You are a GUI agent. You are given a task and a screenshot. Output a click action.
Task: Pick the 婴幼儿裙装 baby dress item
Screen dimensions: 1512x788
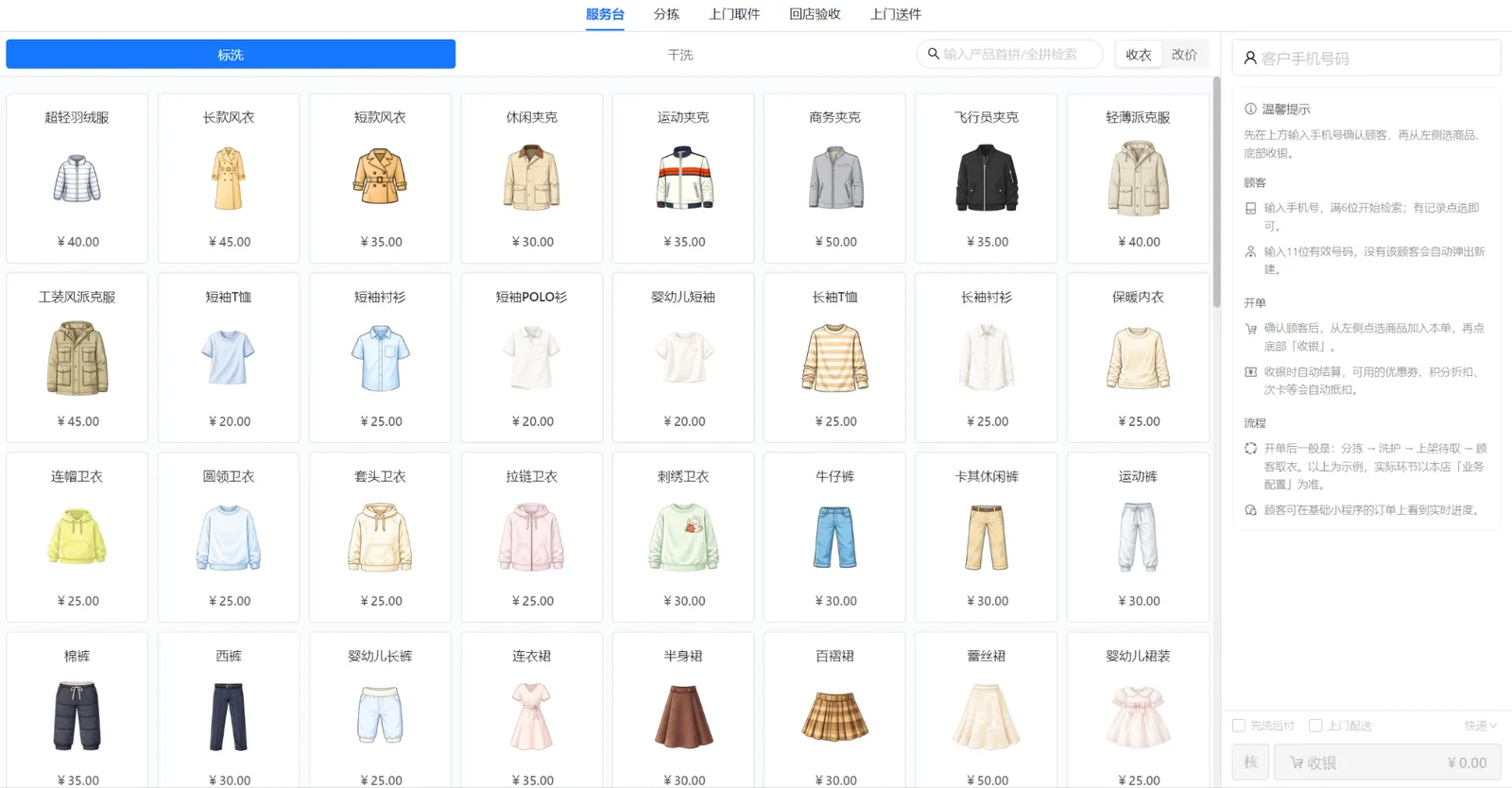point(1138,711)
